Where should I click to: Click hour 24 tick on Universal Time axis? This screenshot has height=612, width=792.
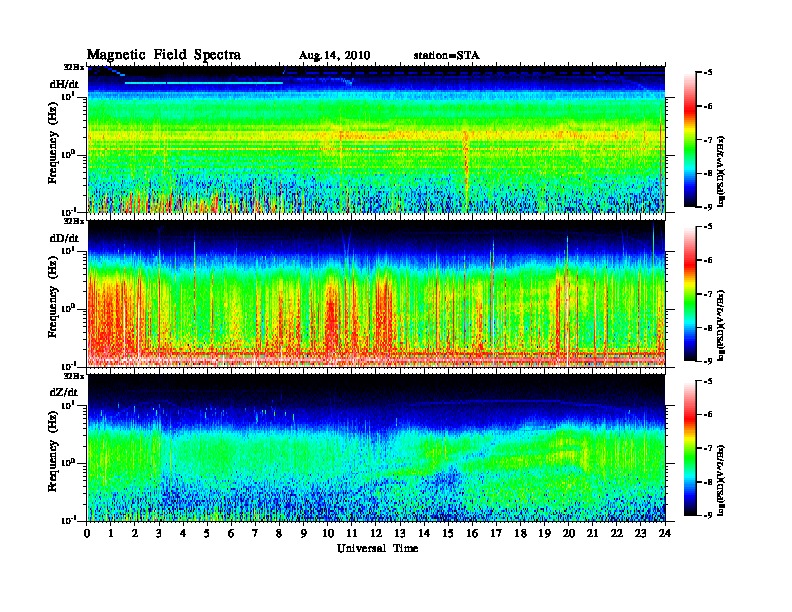pyautogui.click(x=665, y=533)
